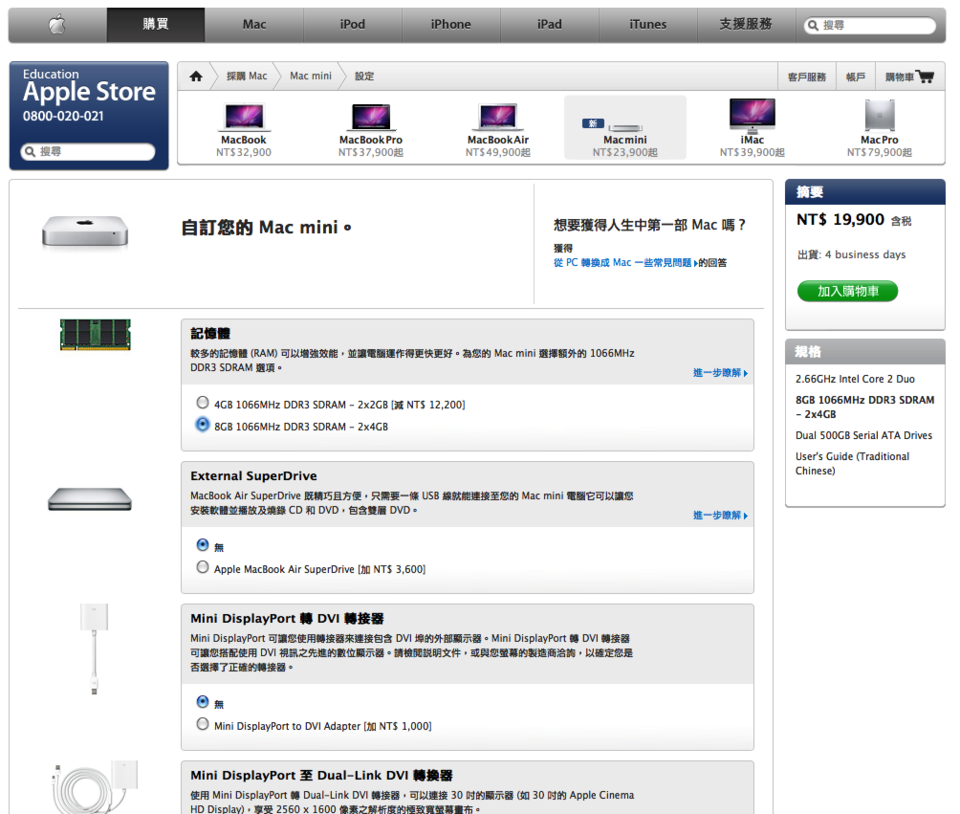Open 進一步瞭解 link in 記憶體 section

[720, 373]
